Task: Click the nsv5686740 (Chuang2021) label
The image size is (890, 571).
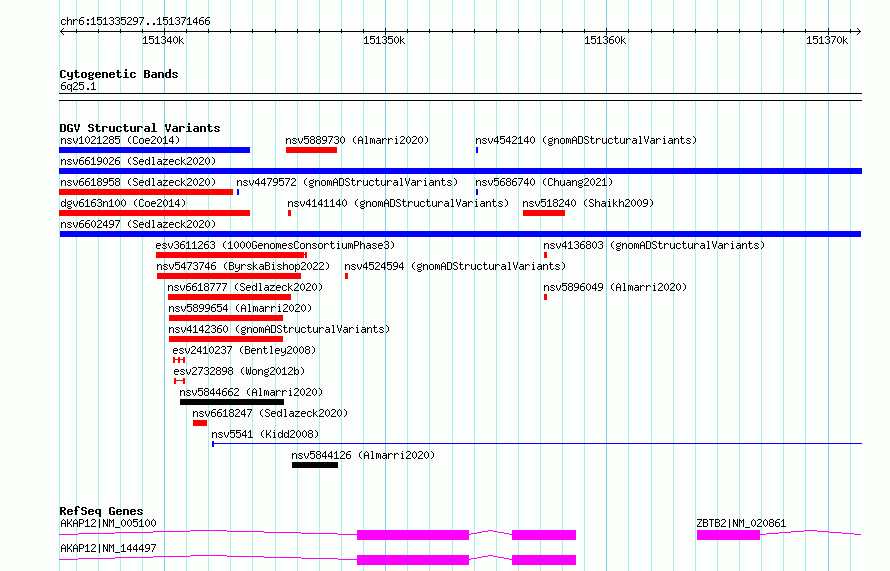Action: coord(544,182)
